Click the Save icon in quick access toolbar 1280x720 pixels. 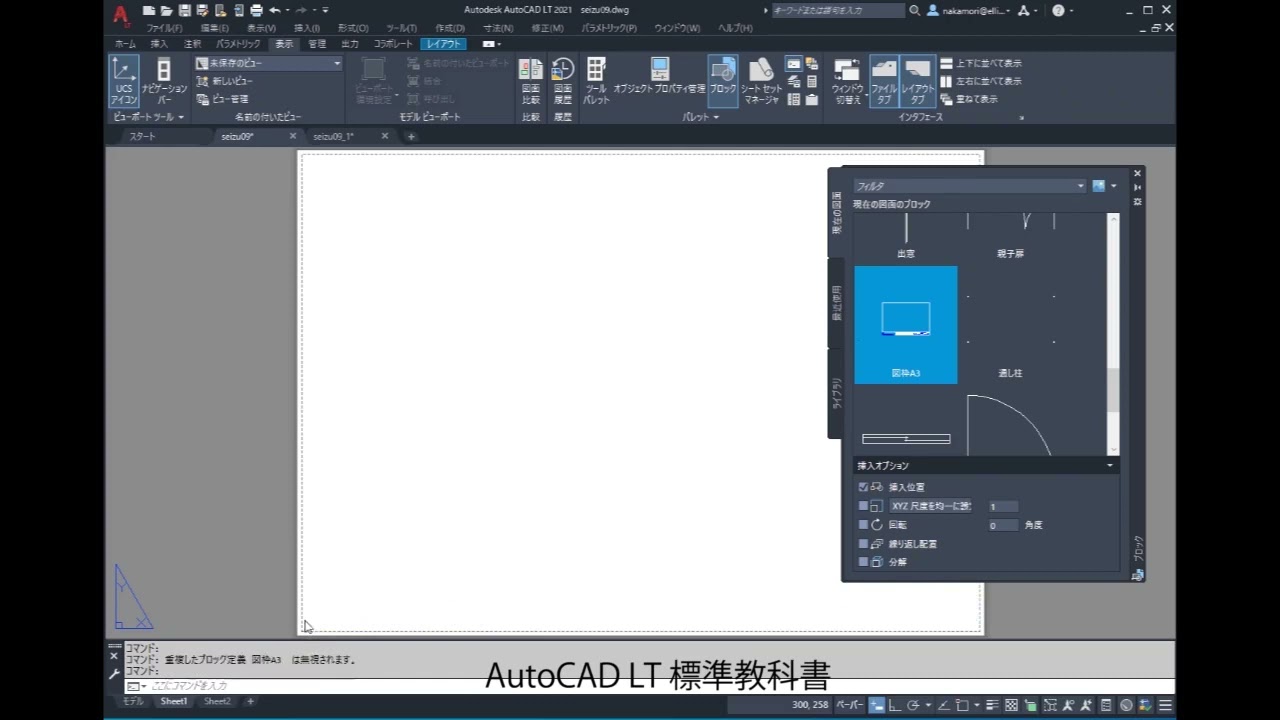click(x=185, y=10)
